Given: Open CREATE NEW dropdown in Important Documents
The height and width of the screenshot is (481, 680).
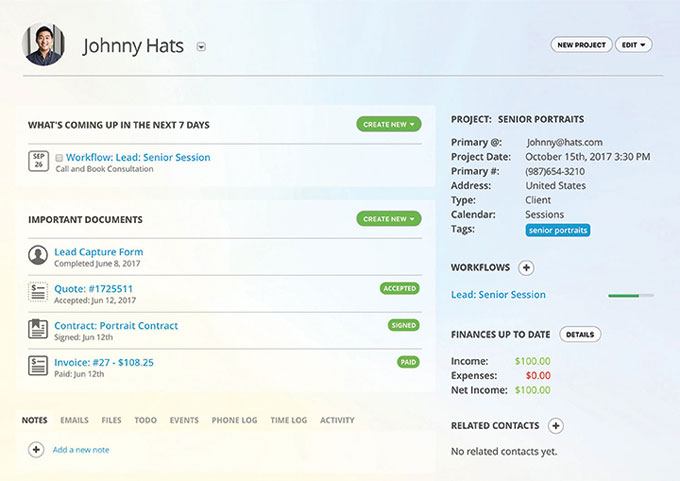Looking at the screenshot, I should pyautogui.click(x=389, y=219).
